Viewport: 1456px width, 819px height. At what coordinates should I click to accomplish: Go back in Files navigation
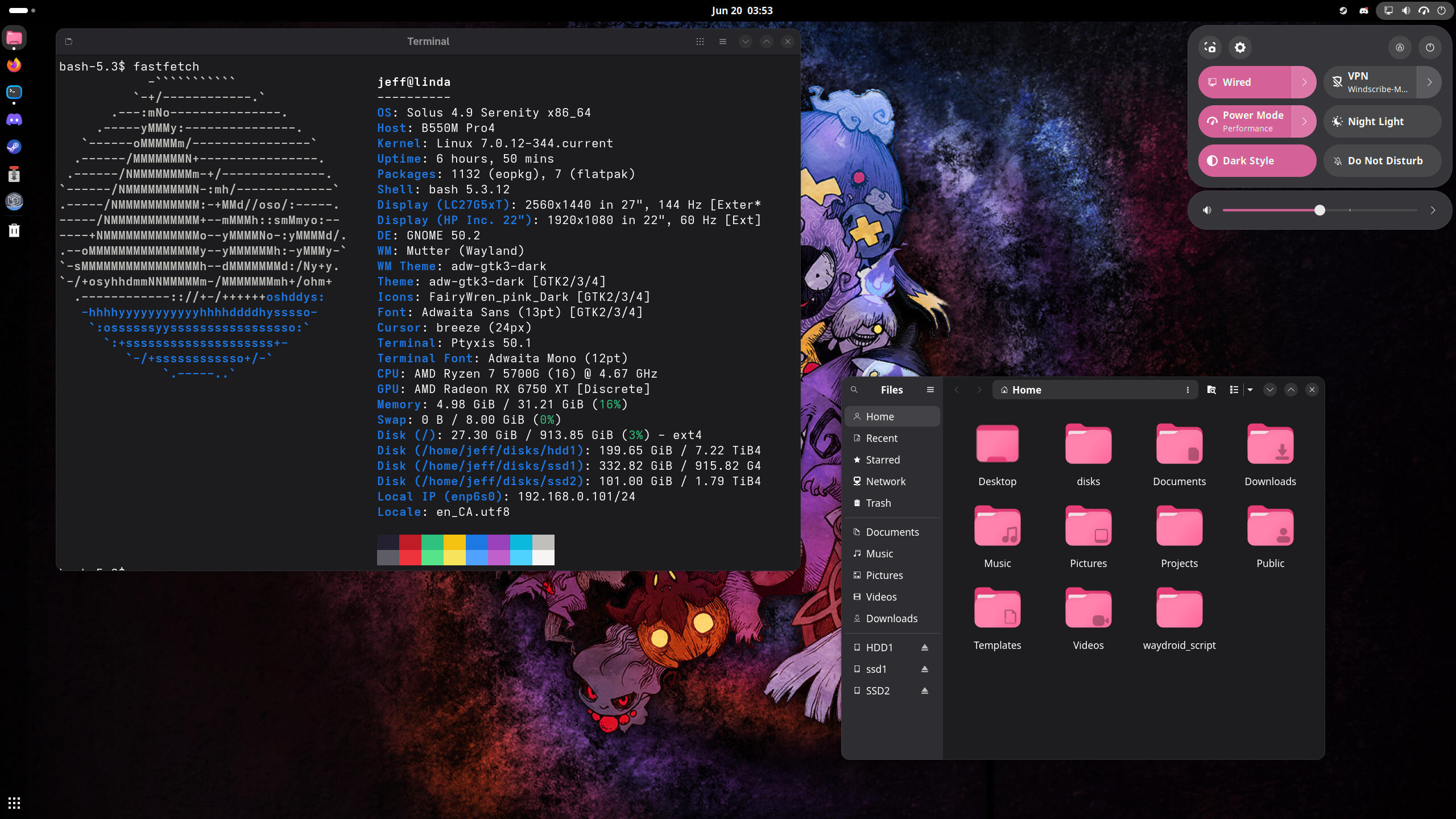957,390
